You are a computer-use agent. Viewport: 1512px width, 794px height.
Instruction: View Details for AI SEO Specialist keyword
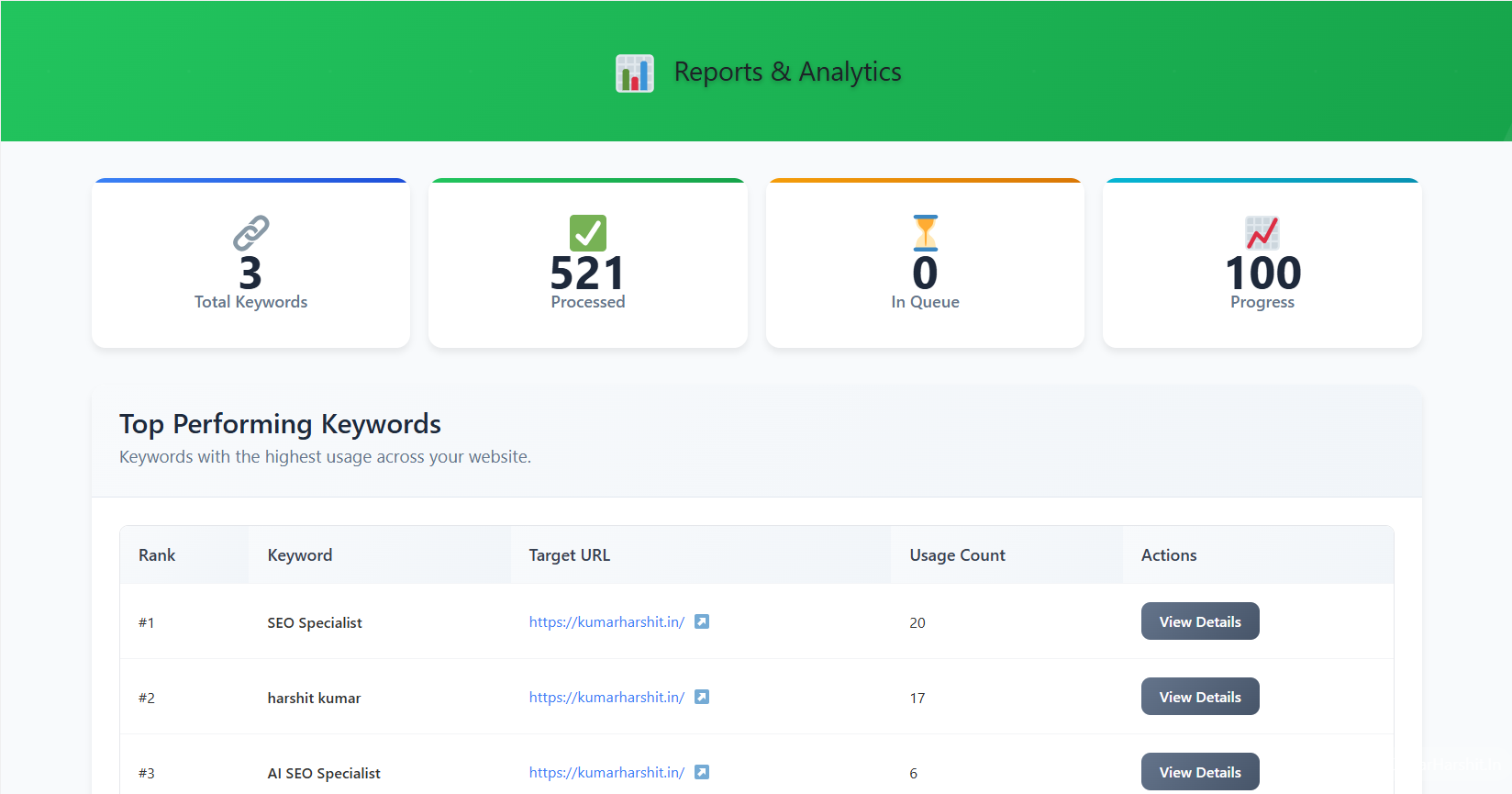1199,772
